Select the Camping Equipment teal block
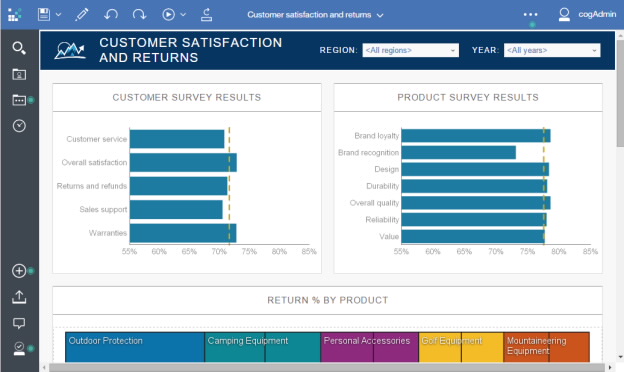Viewport: 624px width, 372px height. 263,347
